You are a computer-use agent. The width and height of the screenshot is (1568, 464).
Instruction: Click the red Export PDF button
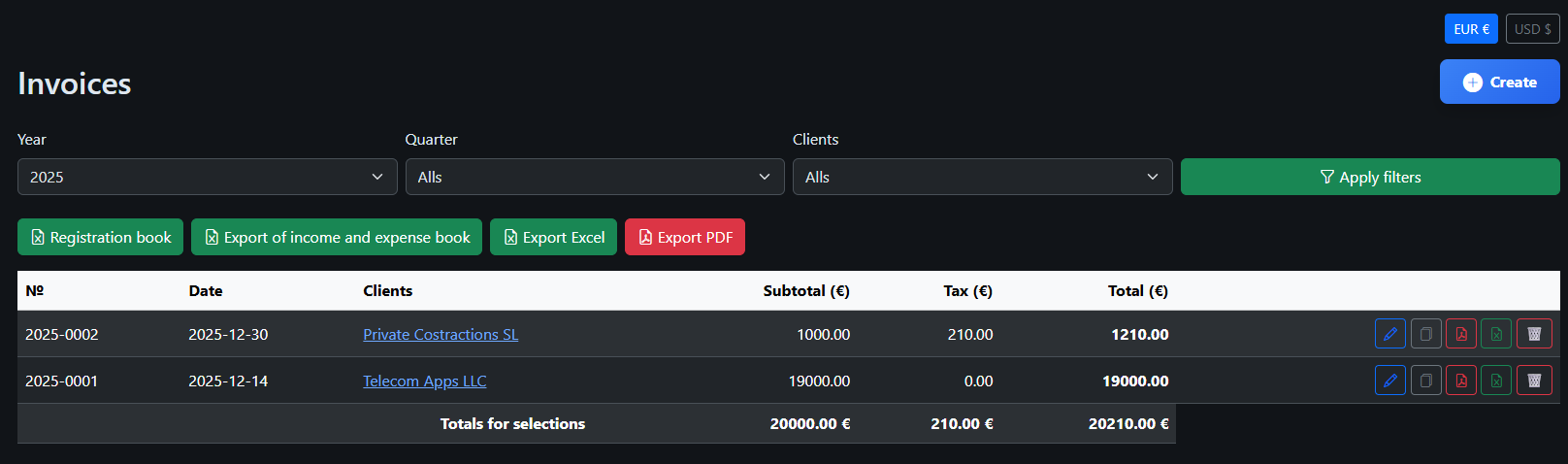pos(685,238)
